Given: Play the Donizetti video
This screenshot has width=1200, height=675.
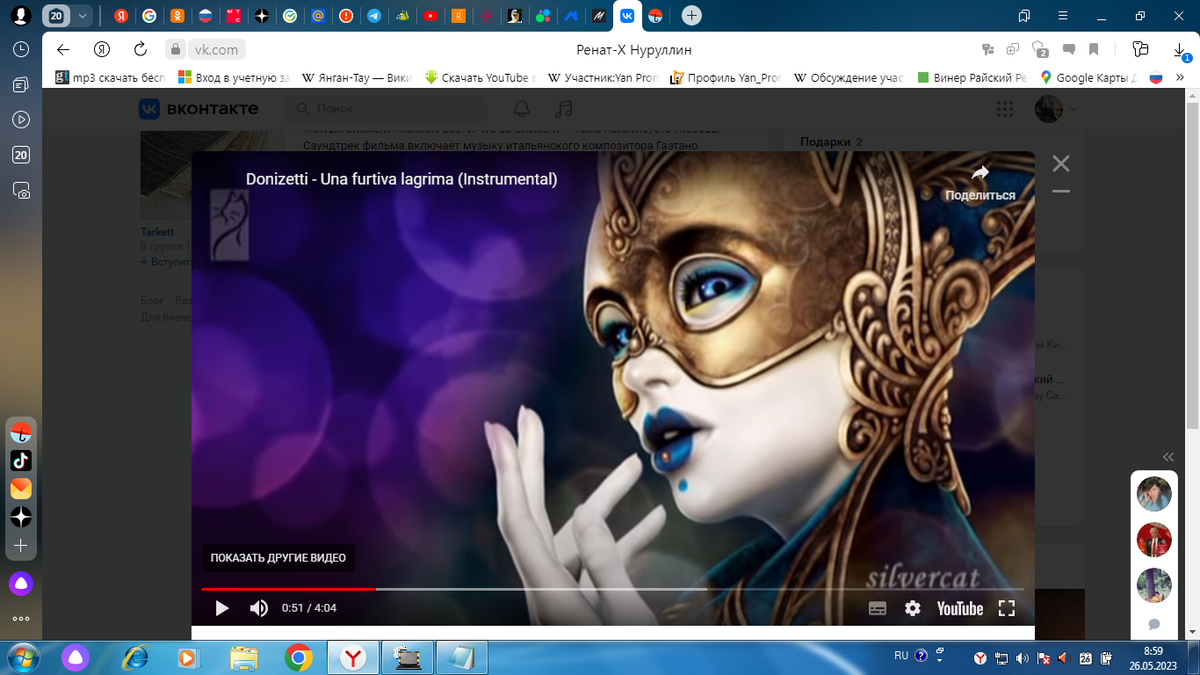Looking at the screenshot, I should [222, 608].
